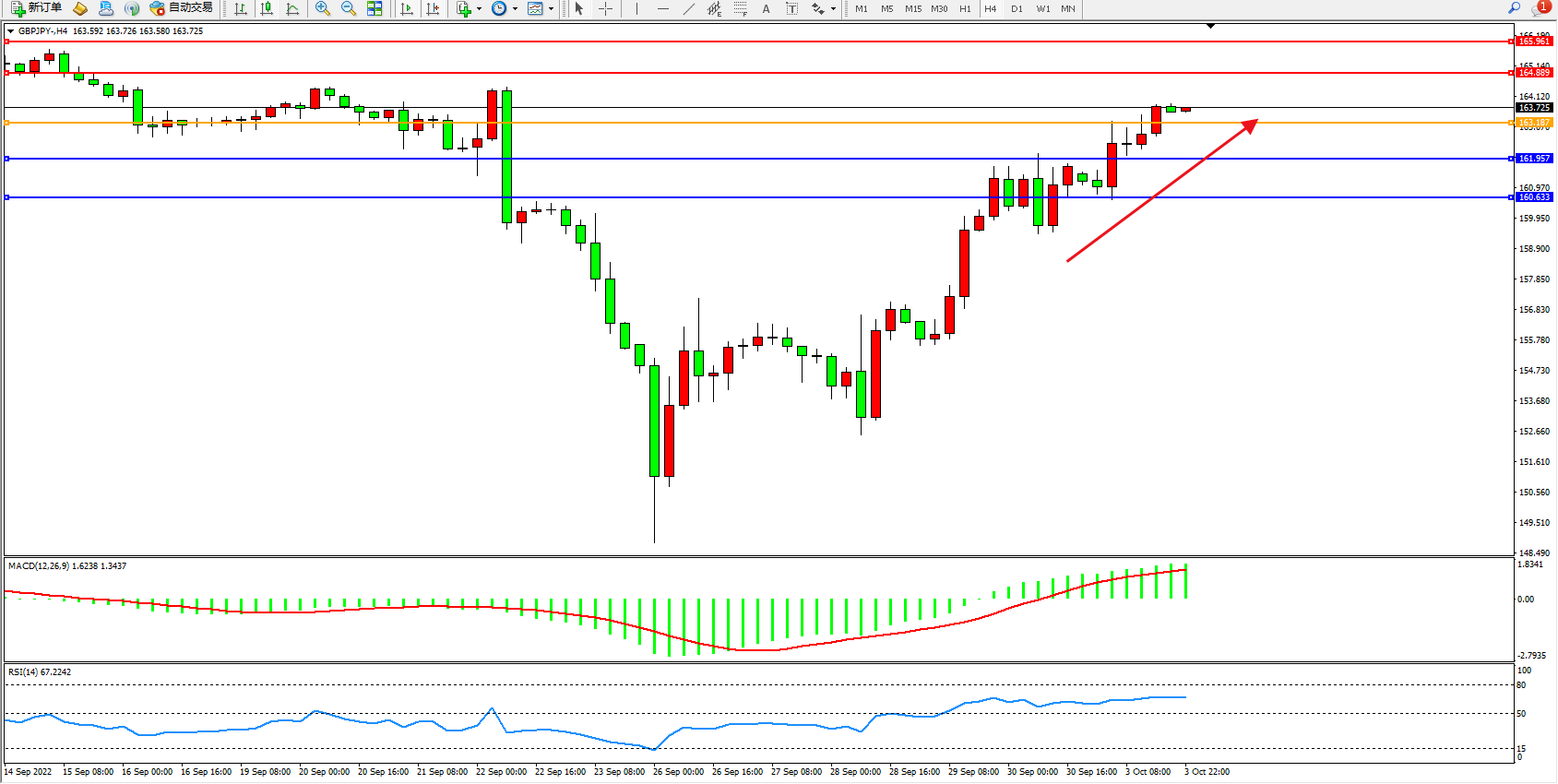Image resolution: width=1558 pixels, height=784 pixels.
Task: Select the crosshair tool
Action: [x=605, y=8]
